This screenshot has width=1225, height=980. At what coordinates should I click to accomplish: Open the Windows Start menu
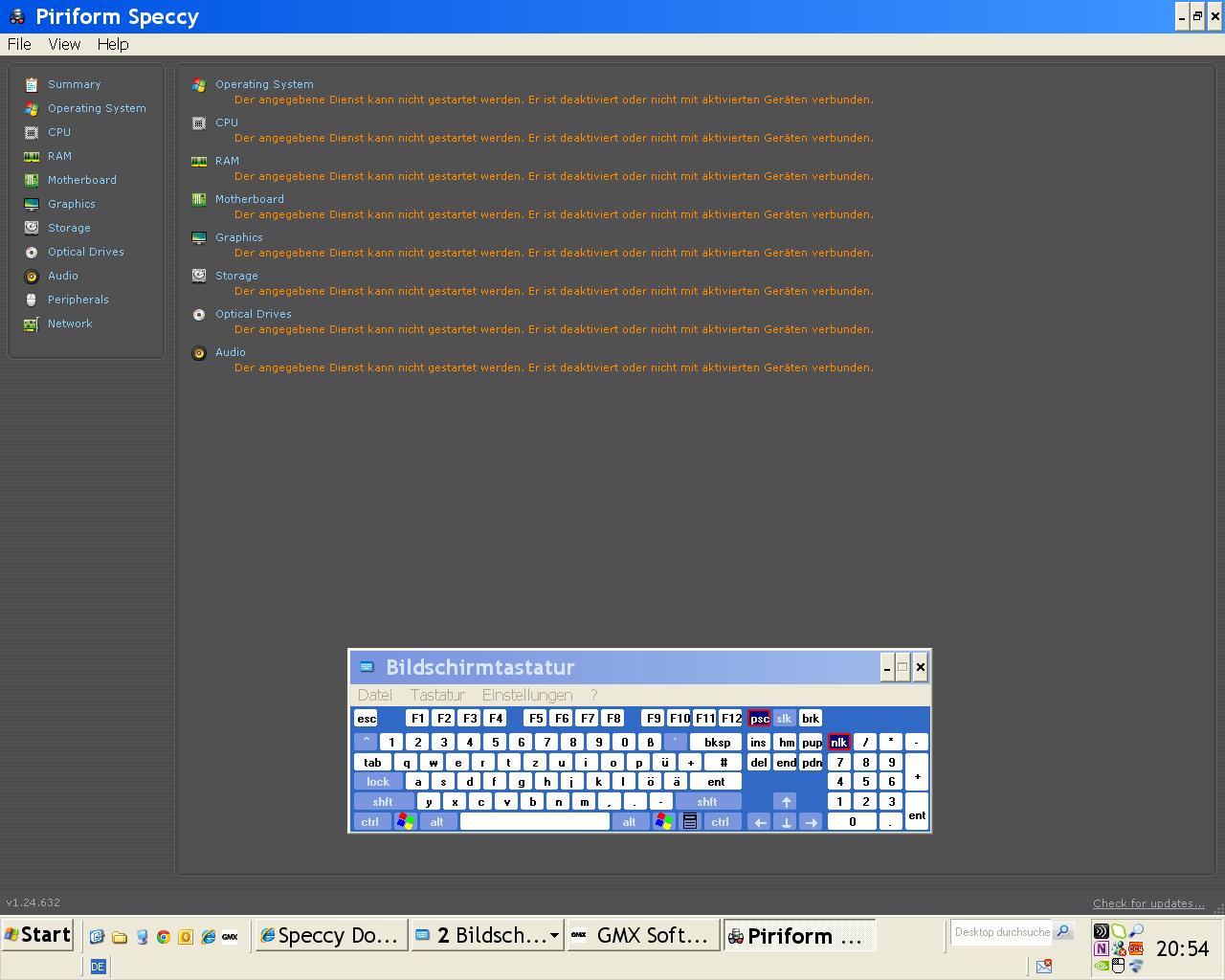point(37,935)
